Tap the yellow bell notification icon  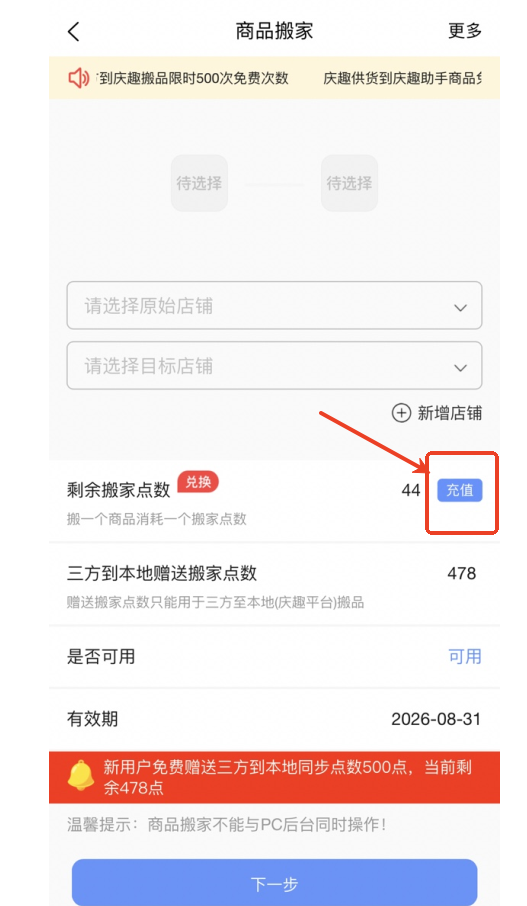(81, 775)
